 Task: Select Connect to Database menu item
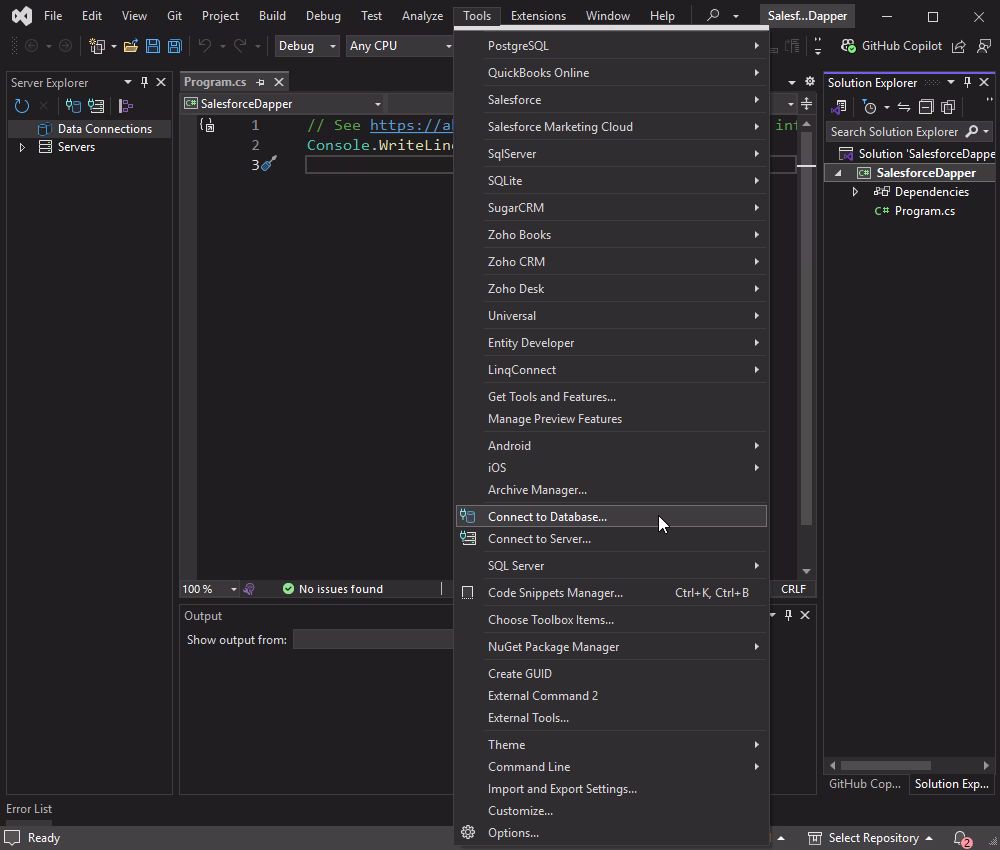547,517
